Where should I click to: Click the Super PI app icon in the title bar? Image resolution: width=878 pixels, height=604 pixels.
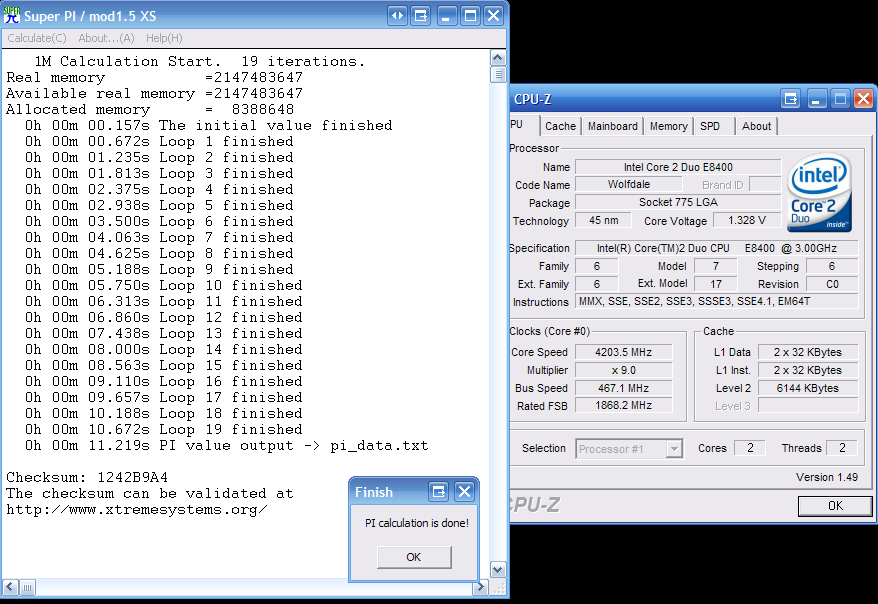11,15
